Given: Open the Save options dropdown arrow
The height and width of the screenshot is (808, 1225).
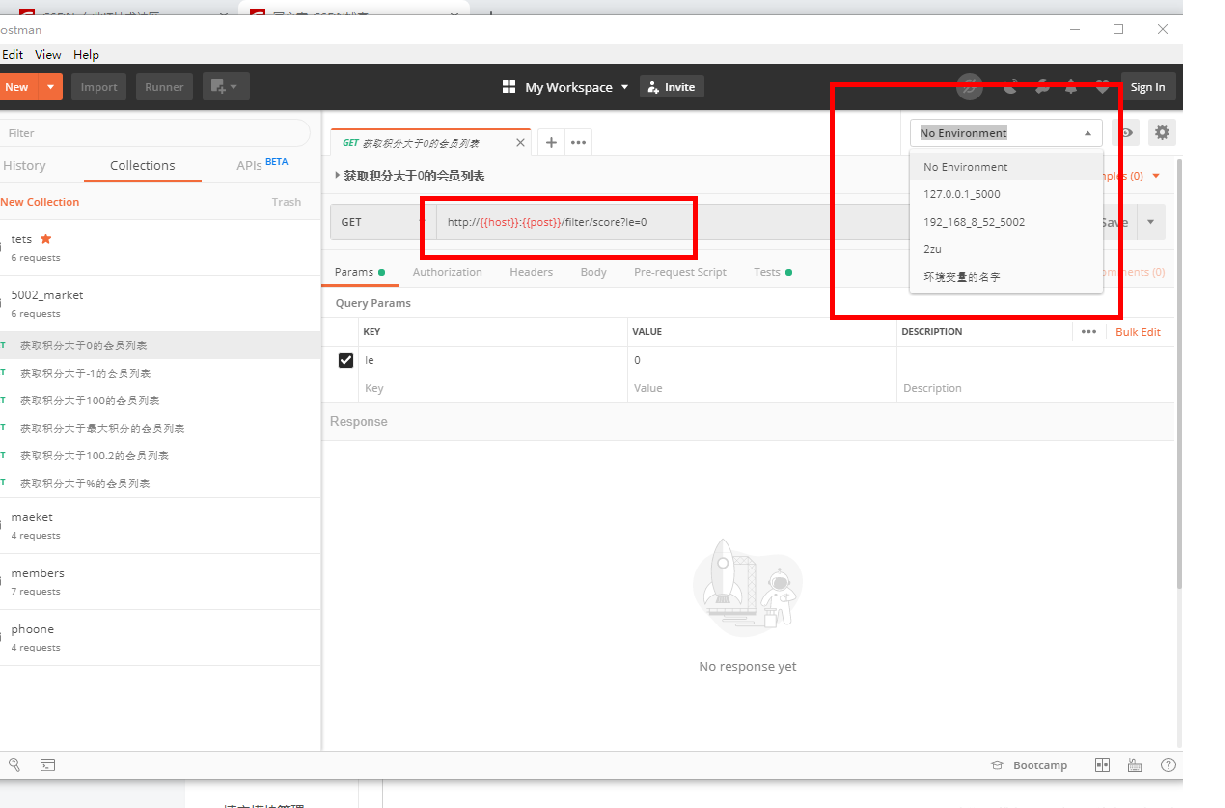Looking at the screenshot, I should point(1151,222).
